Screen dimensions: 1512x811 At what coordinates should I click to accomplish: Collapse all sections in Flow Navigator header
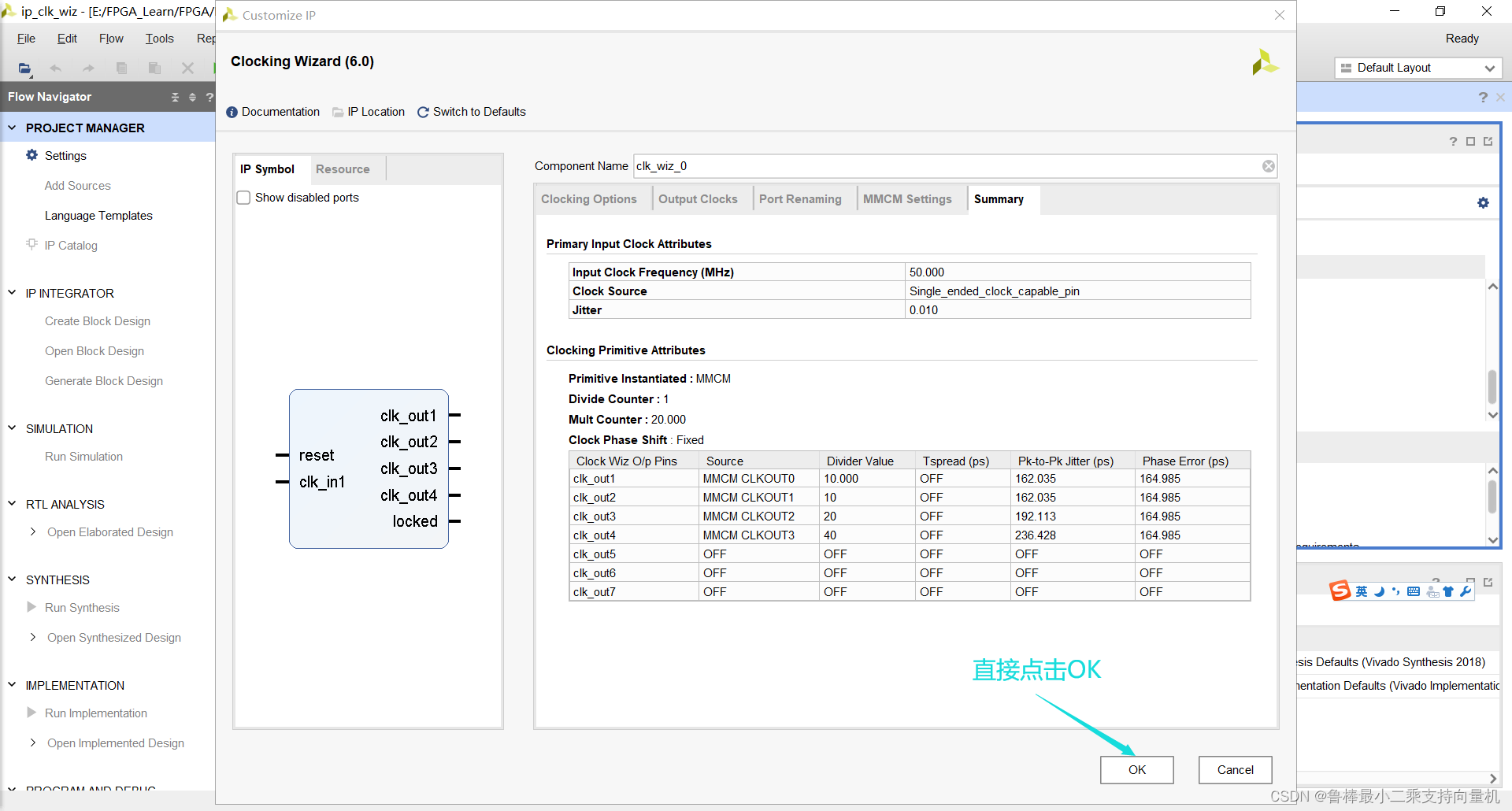(x=175, y=97)
